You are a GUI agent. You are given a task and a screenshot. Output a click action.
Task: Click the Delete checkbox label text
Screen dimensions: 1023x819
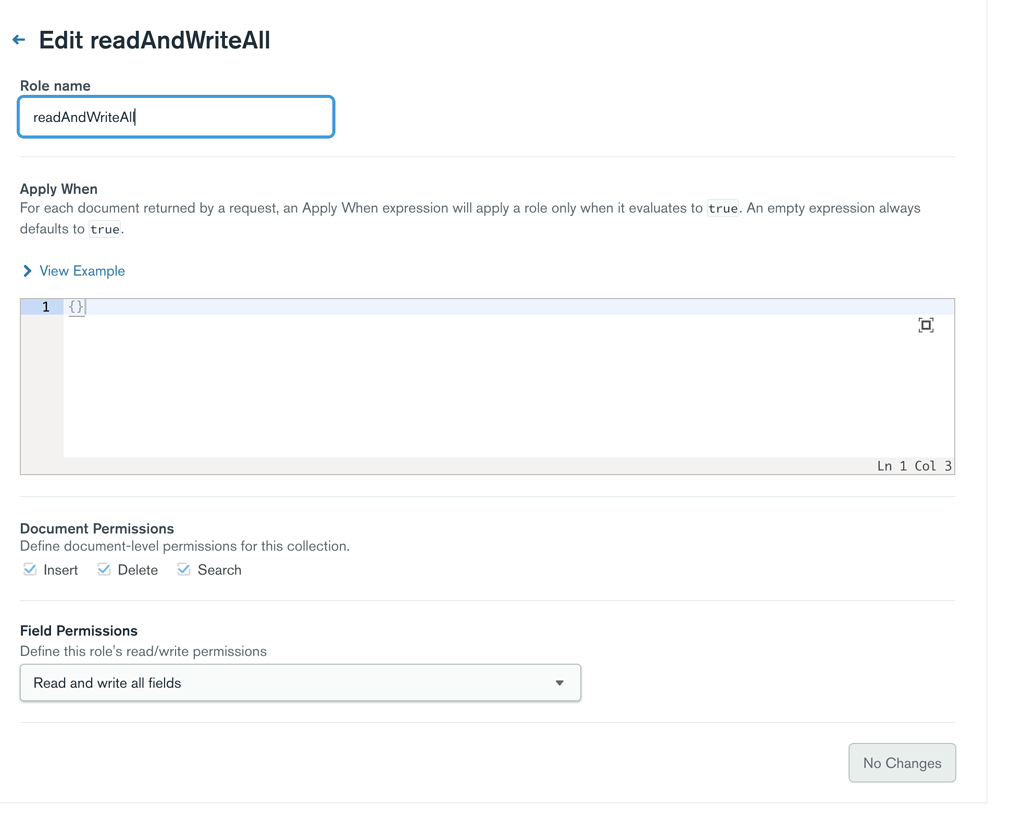[138, 570]
